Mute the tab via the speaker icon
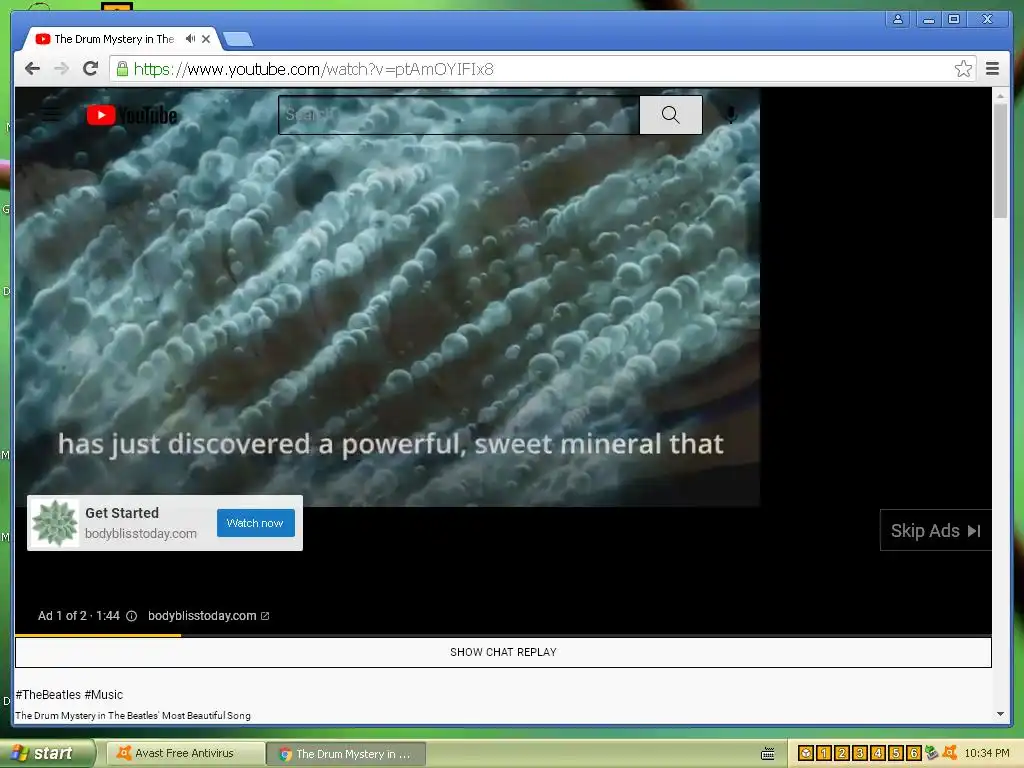The image size is (1024, 768). (190, 39)
